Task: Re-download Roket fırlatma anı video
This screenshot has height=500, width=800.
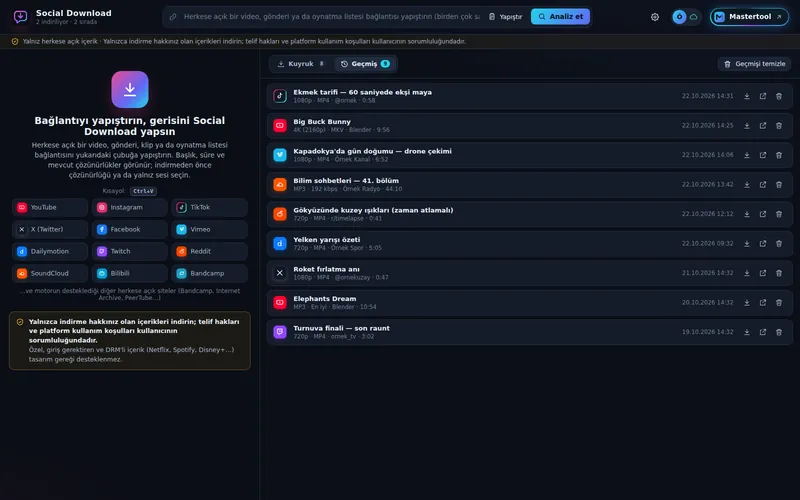Action: pos(746,273)
